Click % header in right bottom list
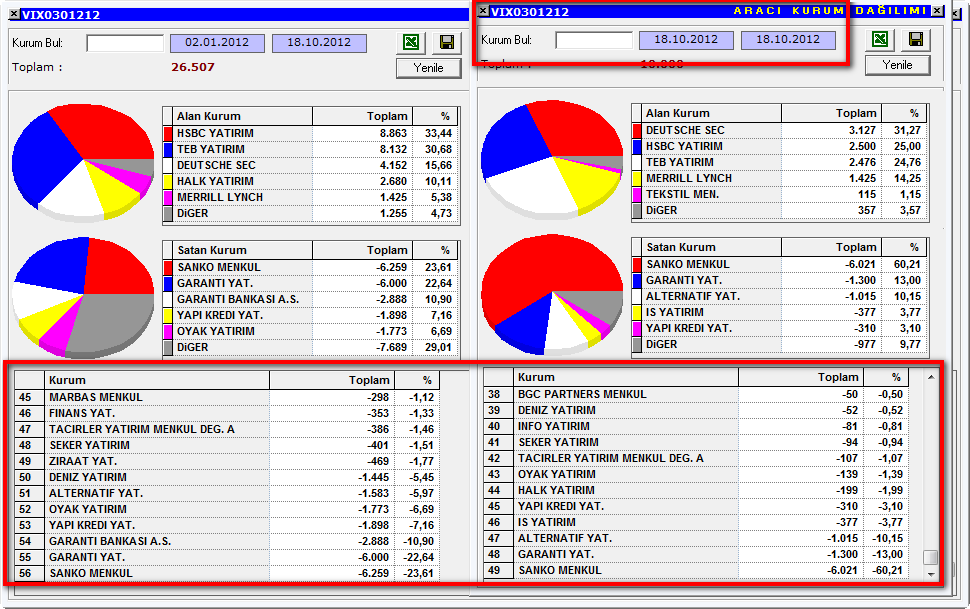Image resolution: width=970 pixels, height=609 pixels. pos(886,377)
